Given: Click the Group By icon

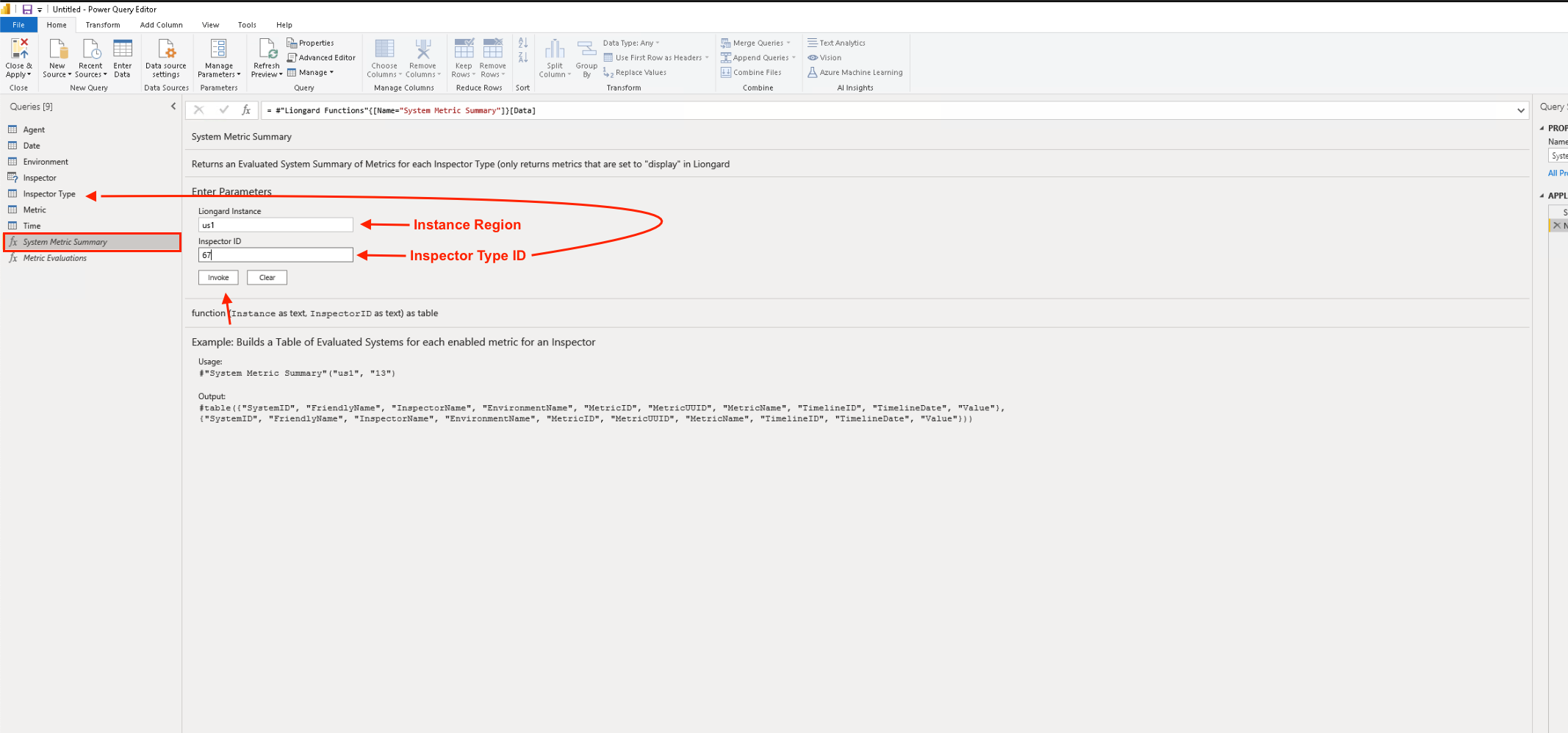Looking at the screenshot, I should pyautogui.click(x=586, y=49).
